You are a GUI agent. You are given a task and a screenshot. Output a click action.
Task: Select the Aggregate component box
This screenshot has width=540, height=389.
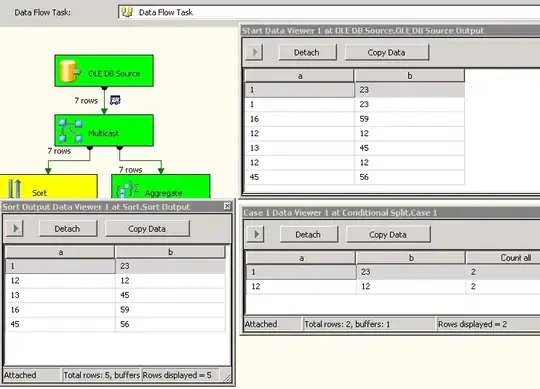pyautogui.click(x=161, y=187)
